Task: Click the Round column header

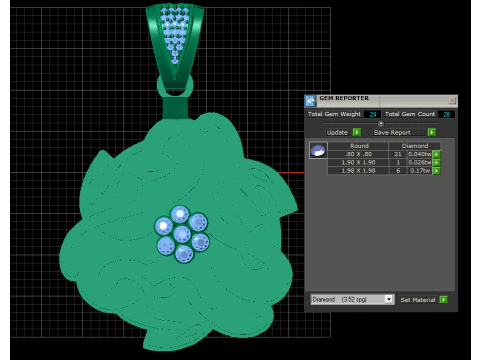Action: point(359,146)
